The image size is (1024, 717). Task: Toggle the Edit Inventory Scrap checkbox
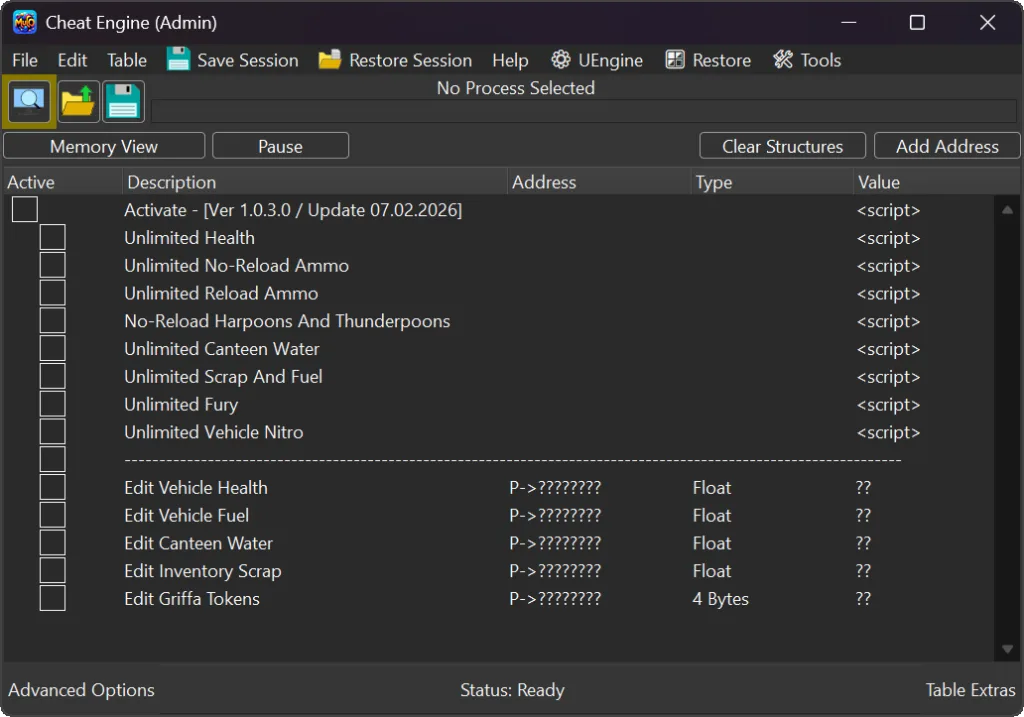pyautogui.click(x=52, y=571)
